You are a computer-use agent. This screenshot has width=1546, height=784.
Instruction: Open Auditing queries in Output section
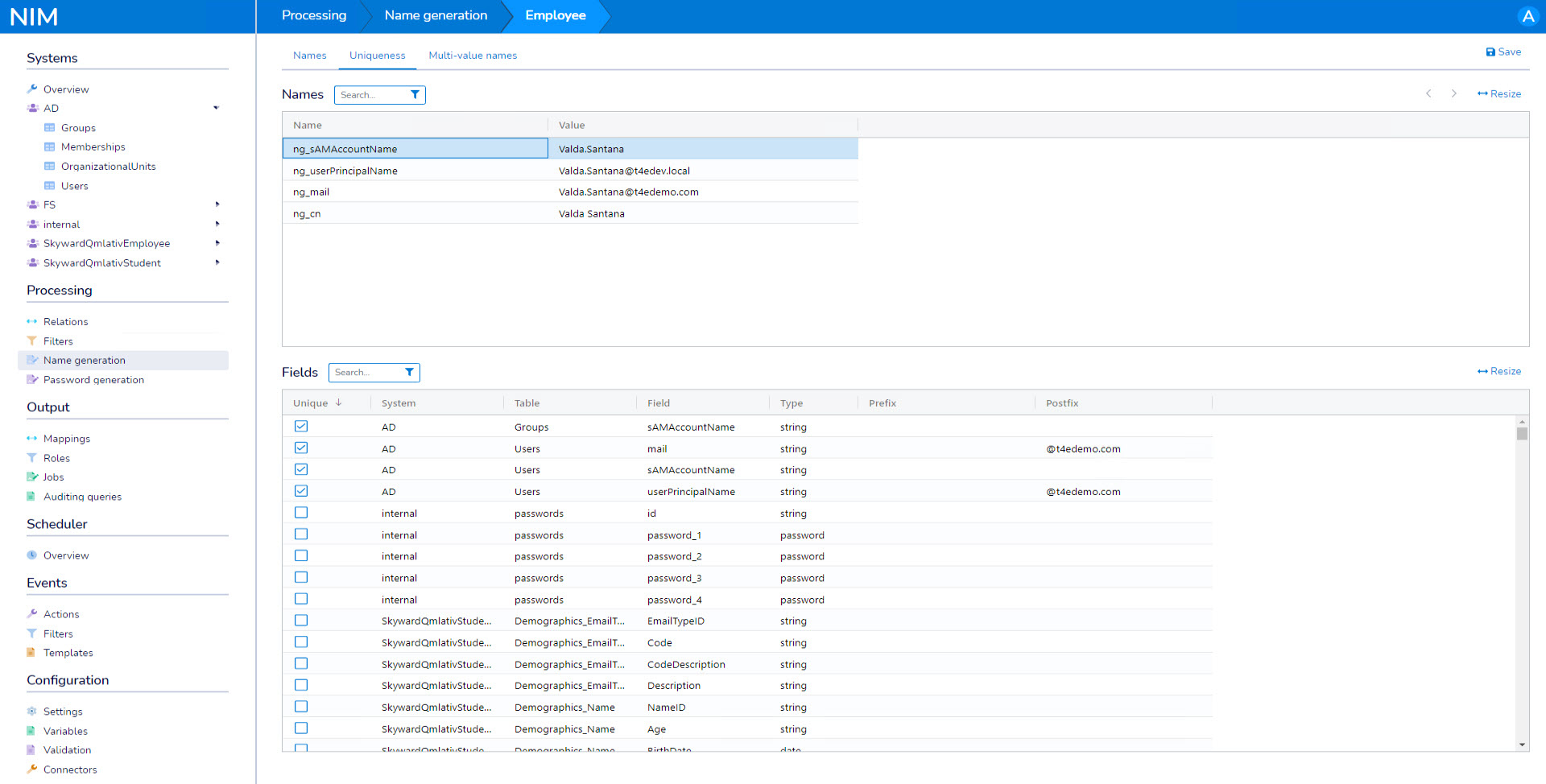click(x=82, y=497)
